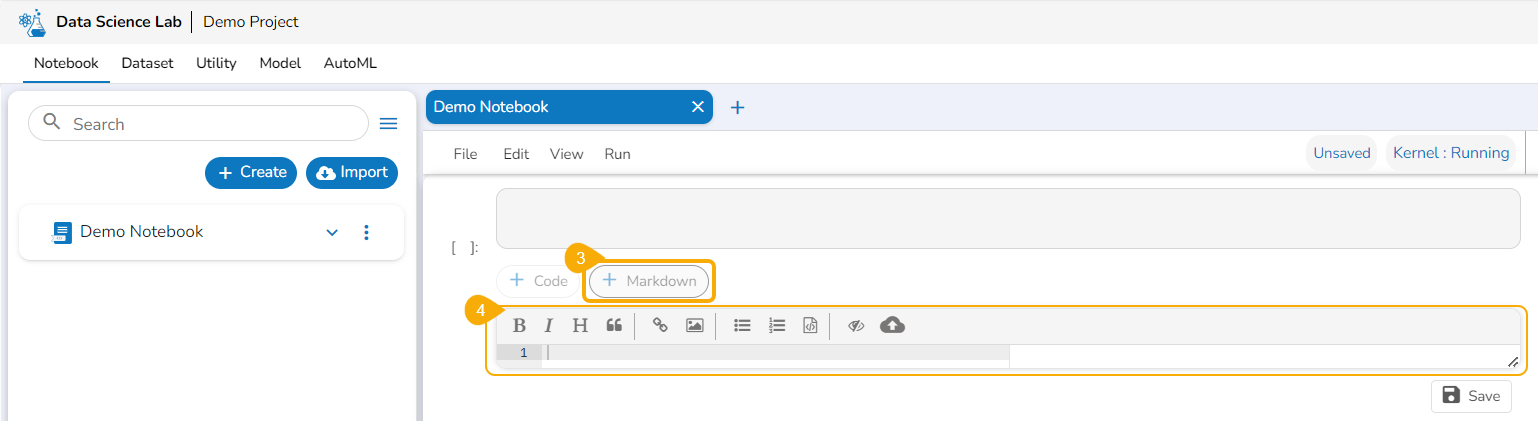This screenshot has width=1538, height=421.
Task: Expand the Demo Notebook chevron
Action: point(333,232)
